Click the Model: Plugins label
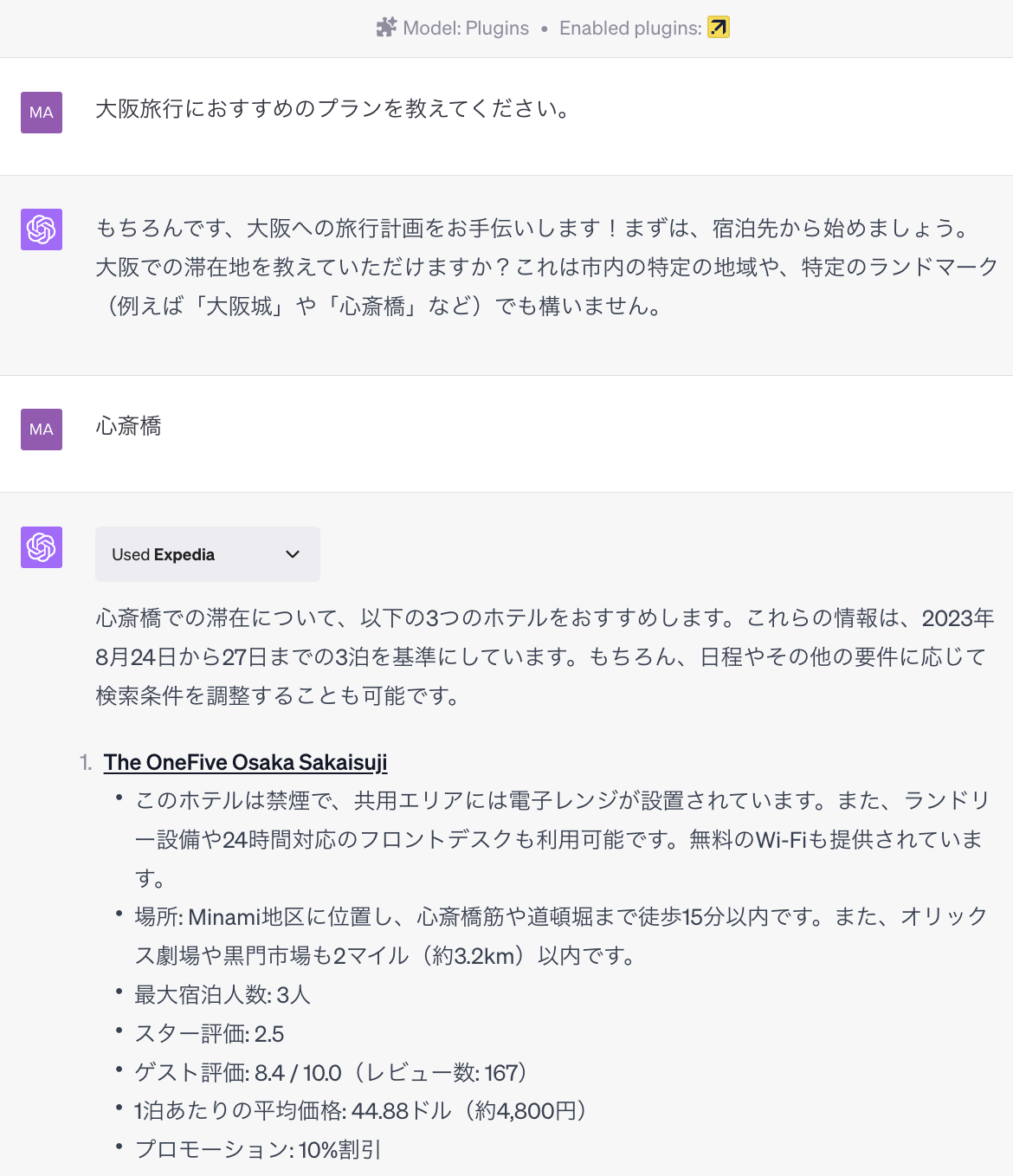The height and width of the screenshot is (1176, 1013). 466,28
